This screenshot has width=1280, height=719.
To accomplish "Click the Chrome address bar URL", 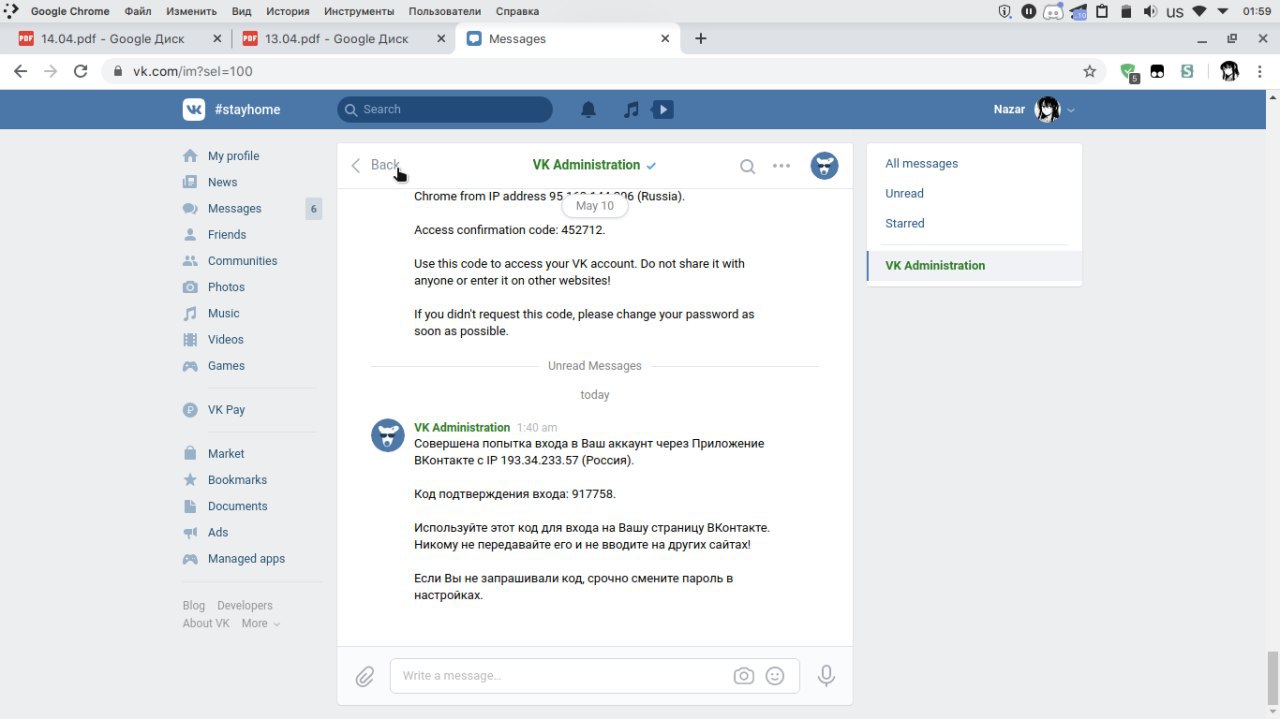I will 193,71.
